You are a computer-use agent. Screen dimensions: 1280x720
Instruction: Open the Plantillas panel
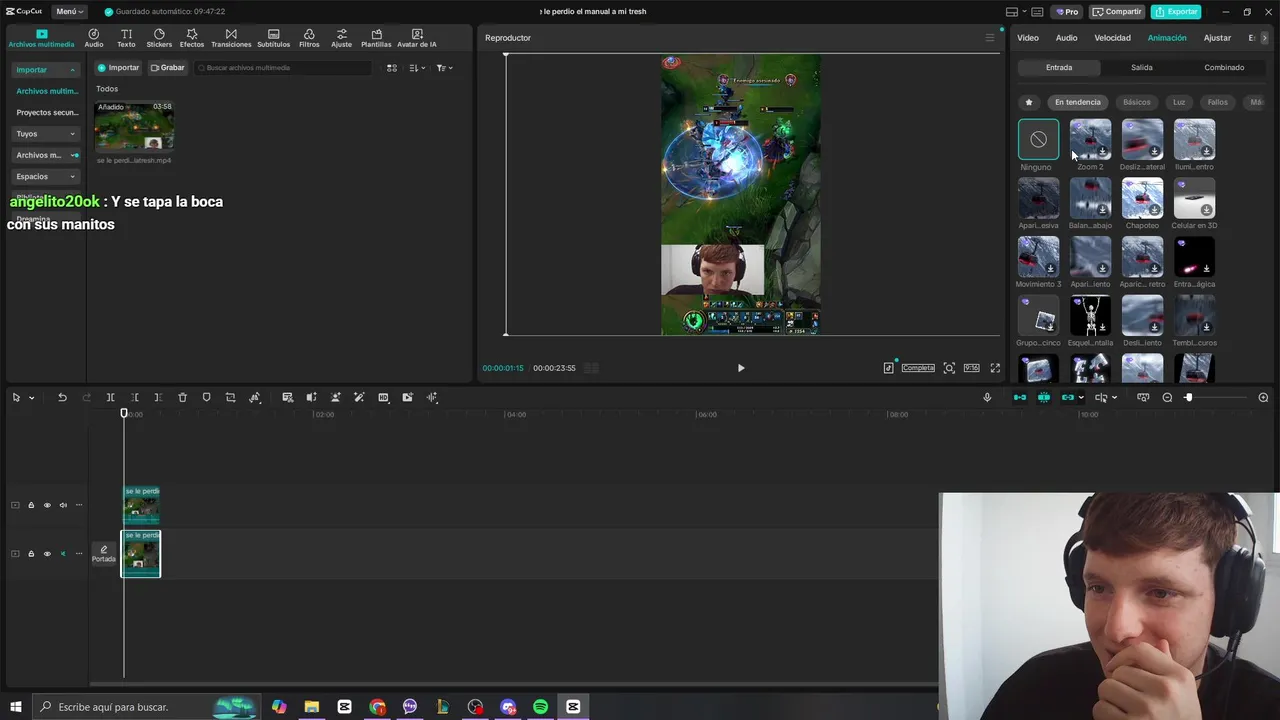click(376, 38)
